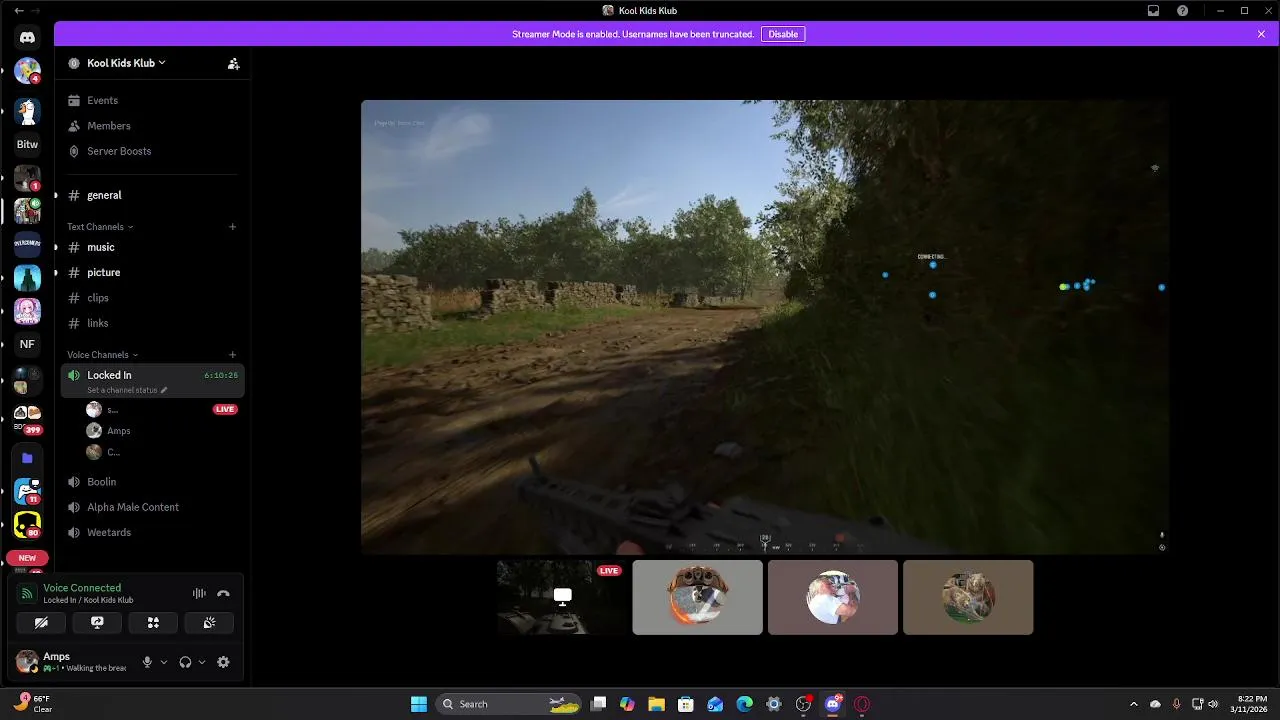Screen dimensions: 1280x720
Task: Start an activity in voice panel
Action: click(153, 622)
